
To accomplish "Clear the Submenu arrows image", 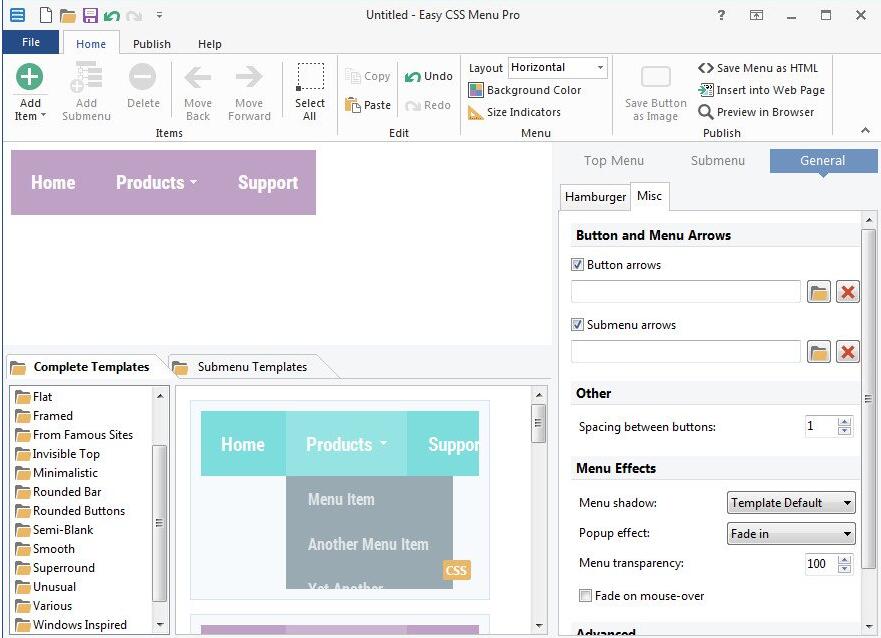I will click(847, 352).
